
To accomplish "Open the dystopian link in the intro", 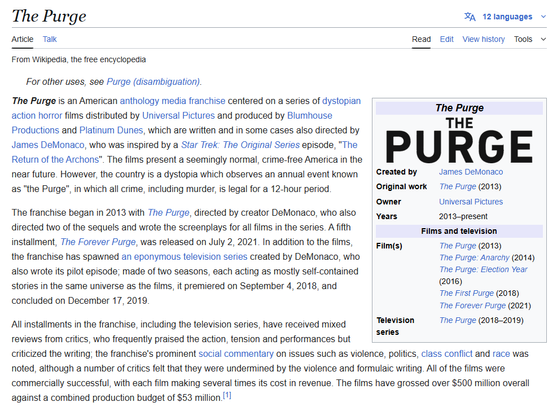I will point(341,101).
